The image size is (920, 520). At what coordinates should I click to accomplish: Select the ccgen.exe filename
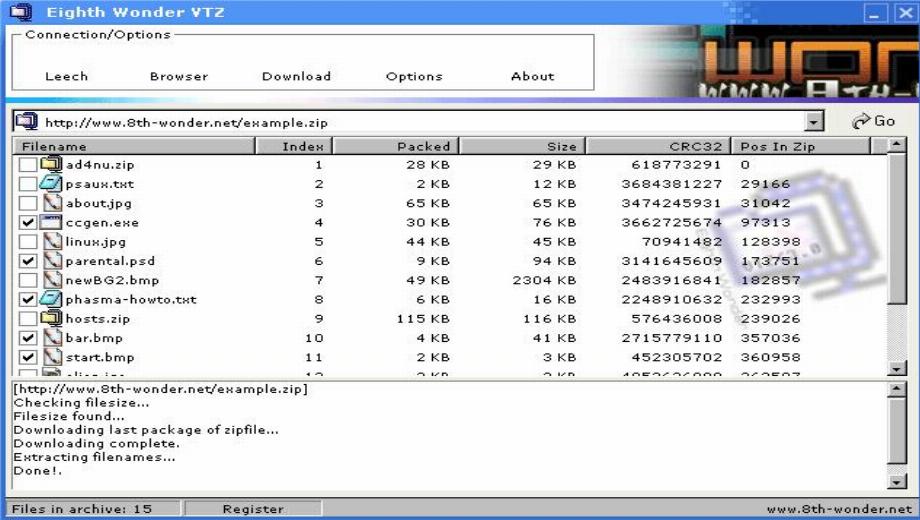[x=102, y=223]
